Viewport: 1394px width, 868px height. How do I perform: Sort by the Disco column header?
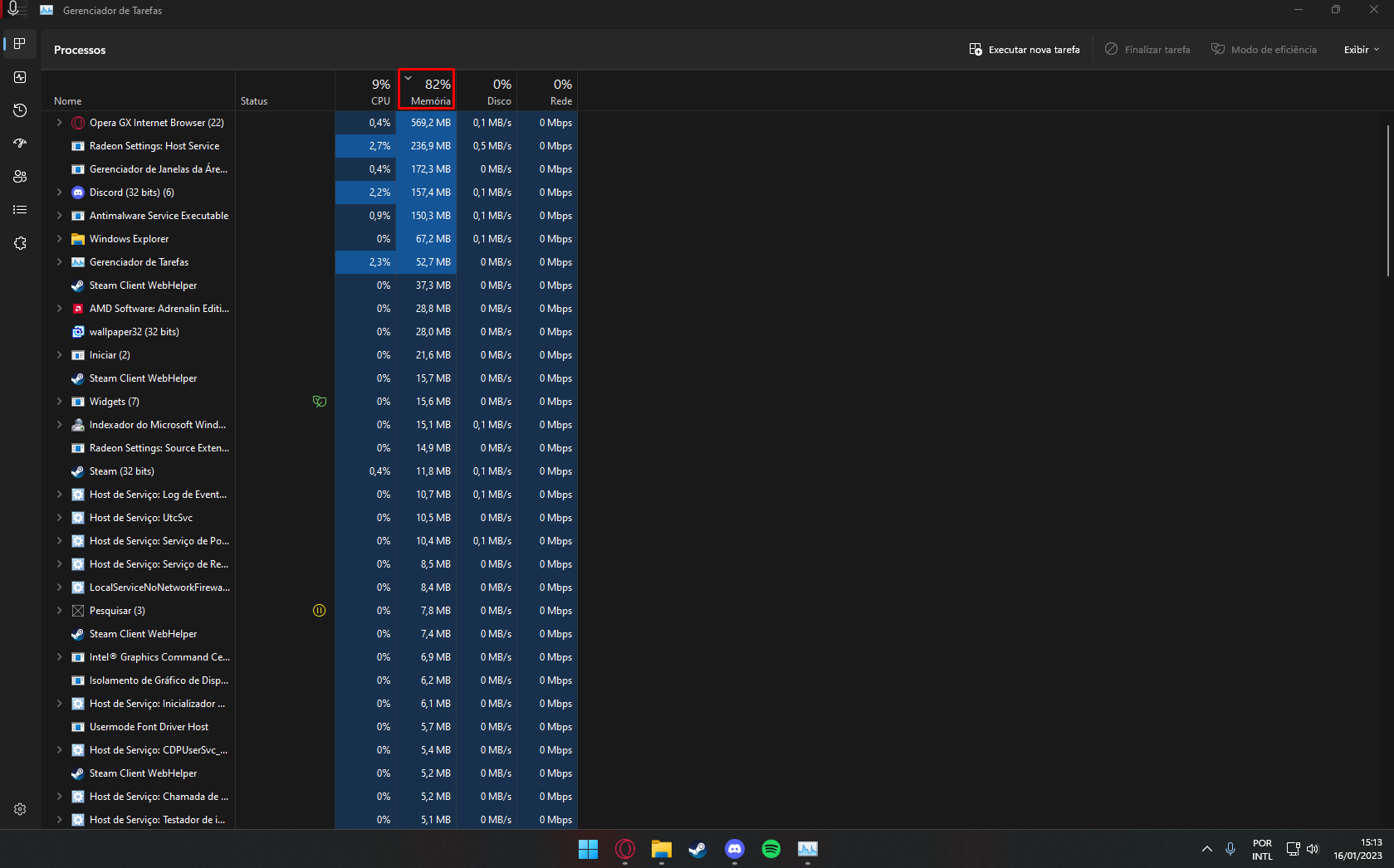coord(487,90)
